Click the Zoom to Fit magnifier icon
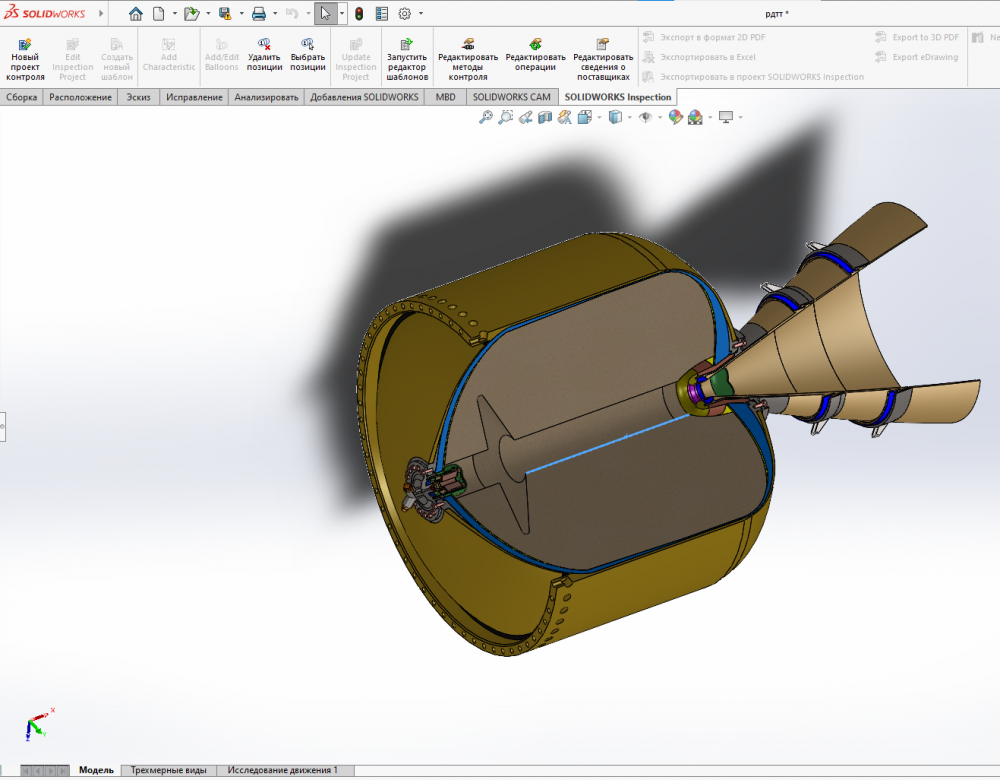Screen dimensions: 1000x780 486,117
